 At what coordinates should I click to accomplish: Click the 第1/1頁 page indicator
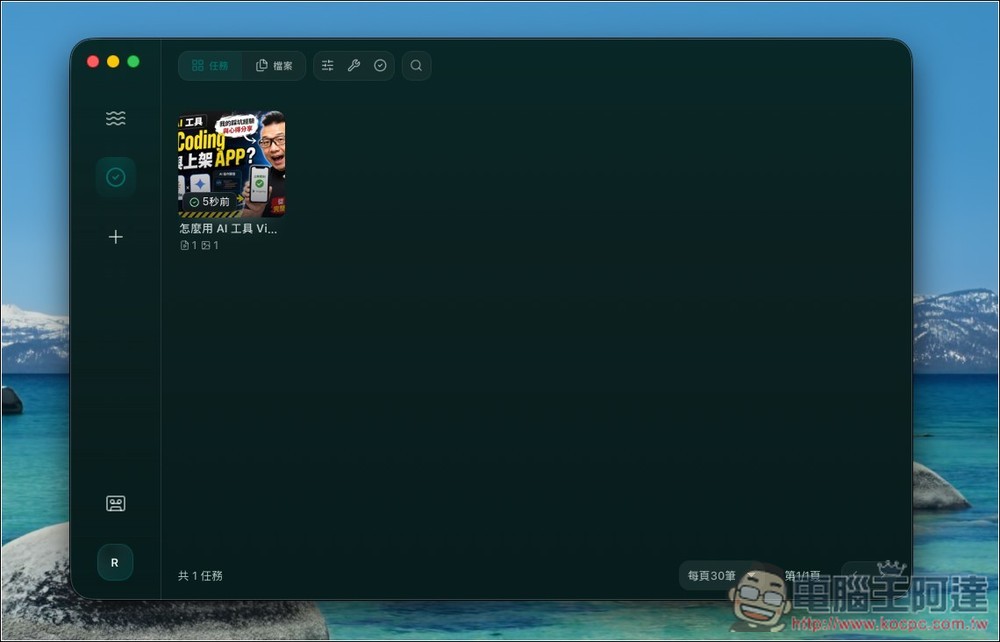click(x=802, y=576)
